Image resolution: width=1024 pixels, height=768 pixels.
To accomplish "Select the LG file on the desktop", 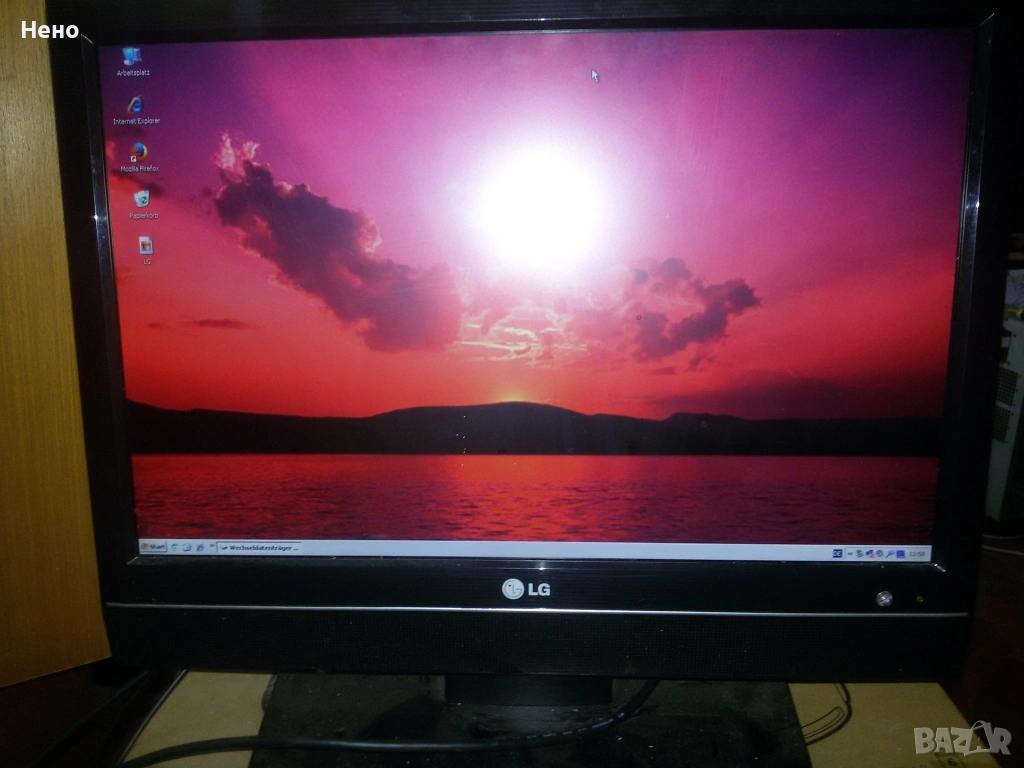I will 146,246.
